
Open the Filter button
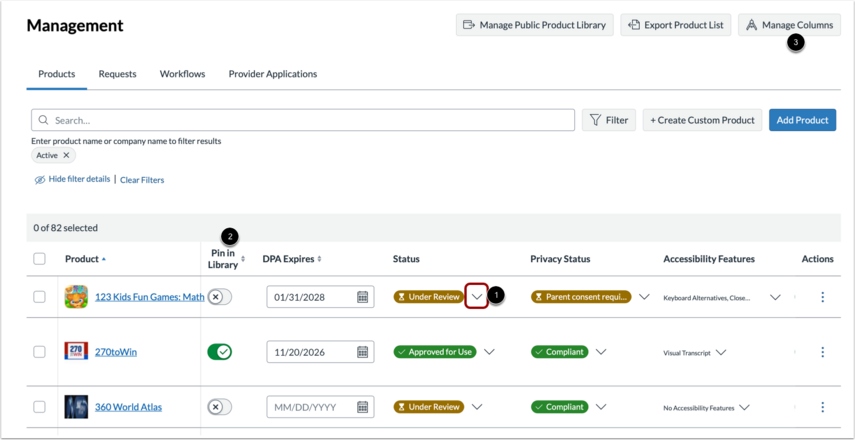(609, 120)
